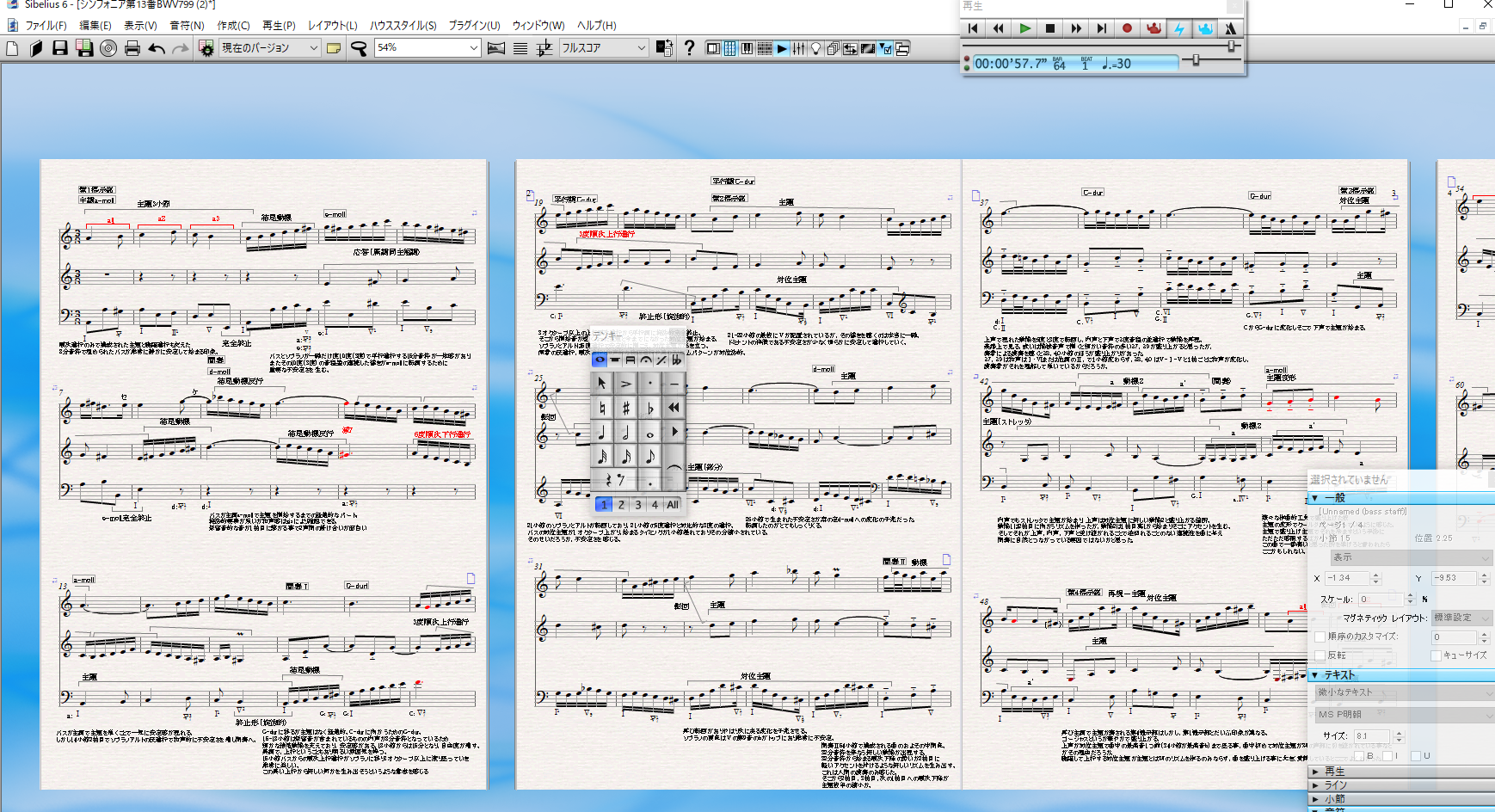Activate the zoom magnifier tool
Screen dimensions: 1495x812
[x=359, y=48]
